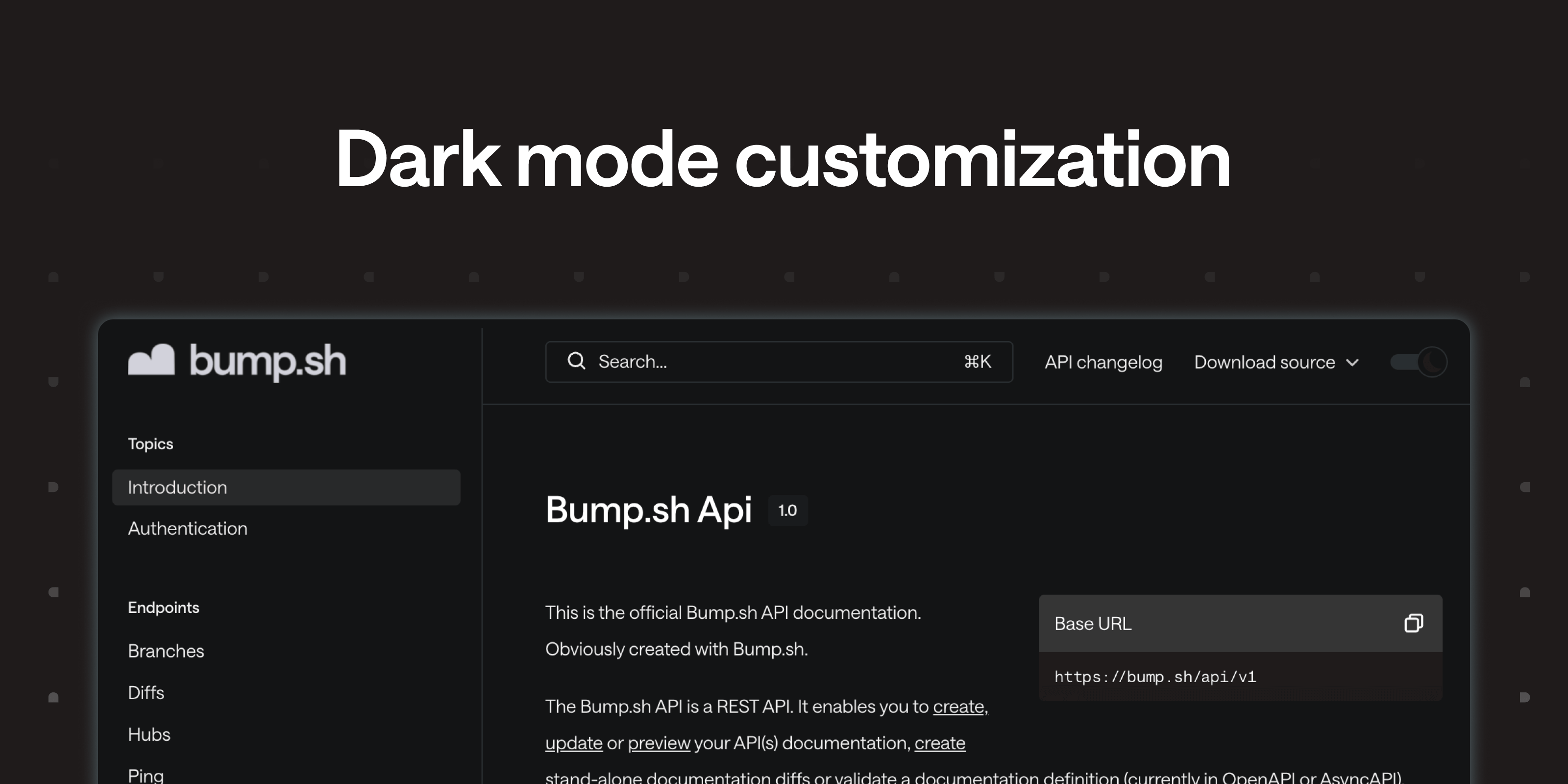The height and width of the screenshot is (784, 1568).
Task: Select Authentication in the sidebar
Action: pyautogui.click(x=187, y=528)
